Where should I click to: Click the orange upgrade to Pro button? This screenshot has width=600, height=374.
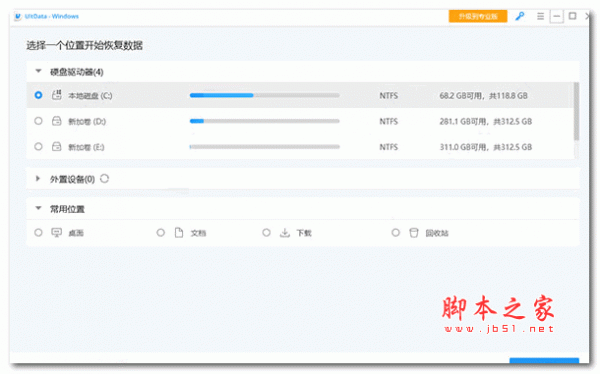click(478, 16)
